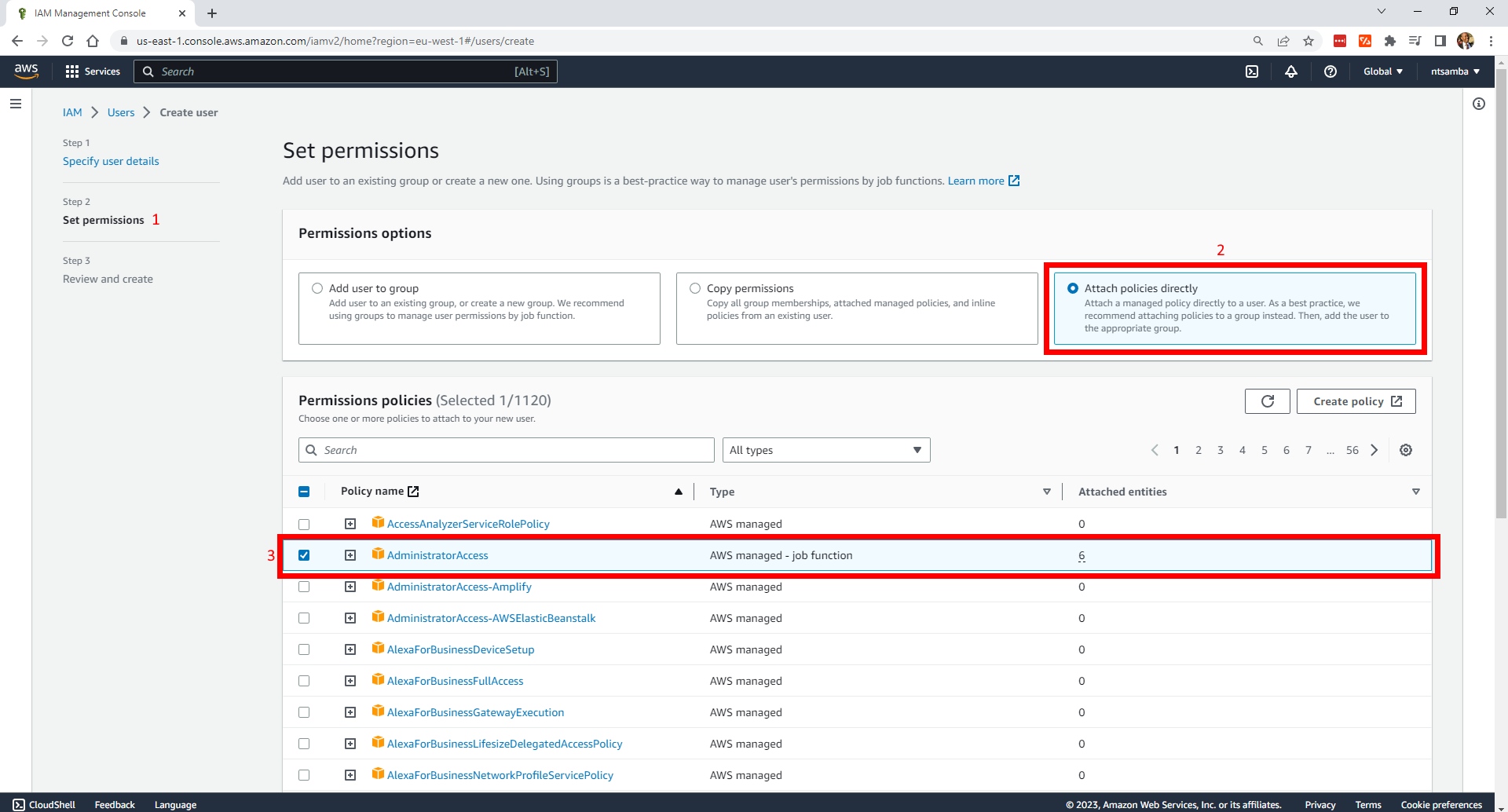The height and width of the screenshot is (812, 1508).
Task: Open the Global region dropdown
Action: (1382, 71)
